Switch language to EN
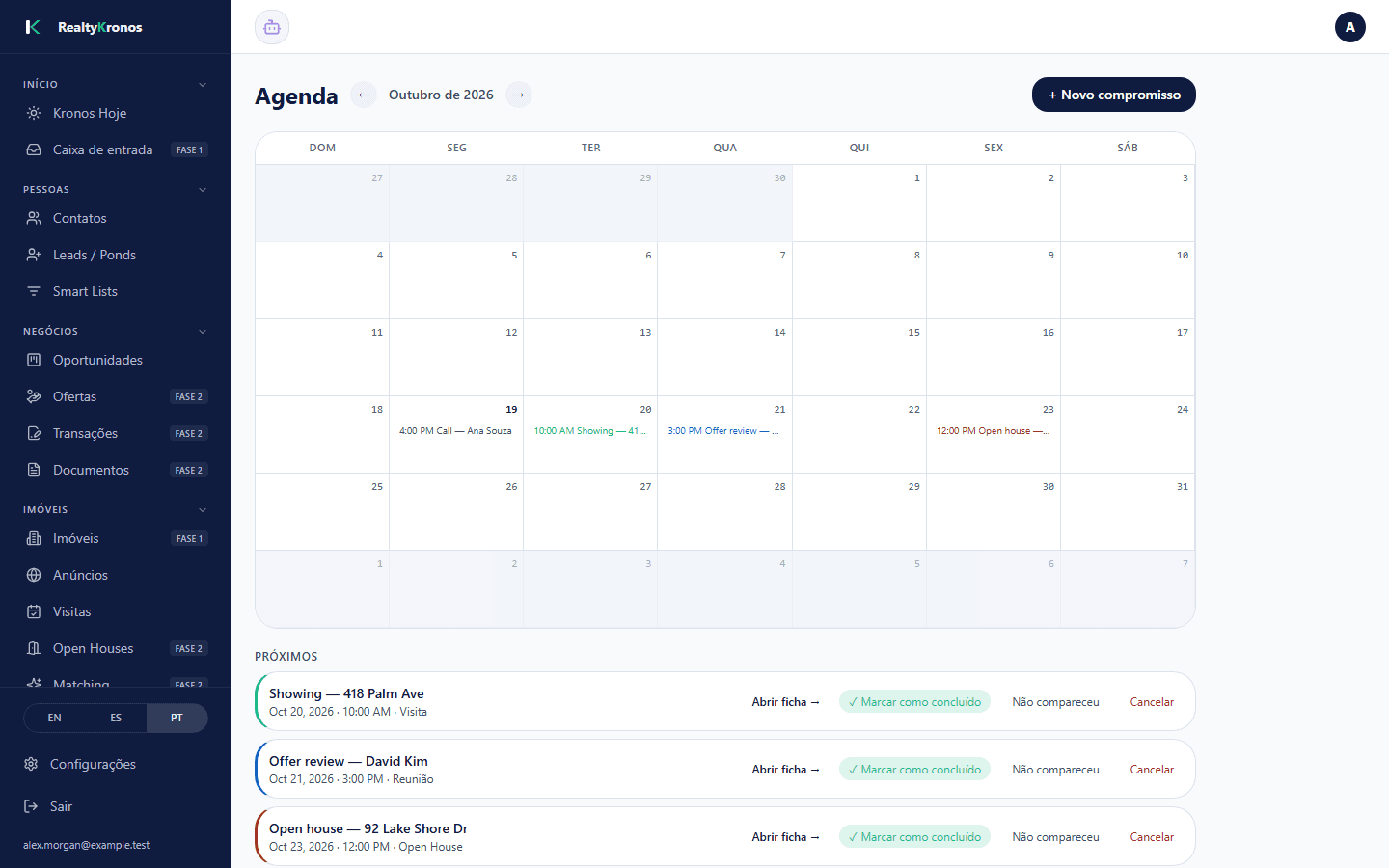This screenshot has width=1389, height=868. [x=54, y=718]
